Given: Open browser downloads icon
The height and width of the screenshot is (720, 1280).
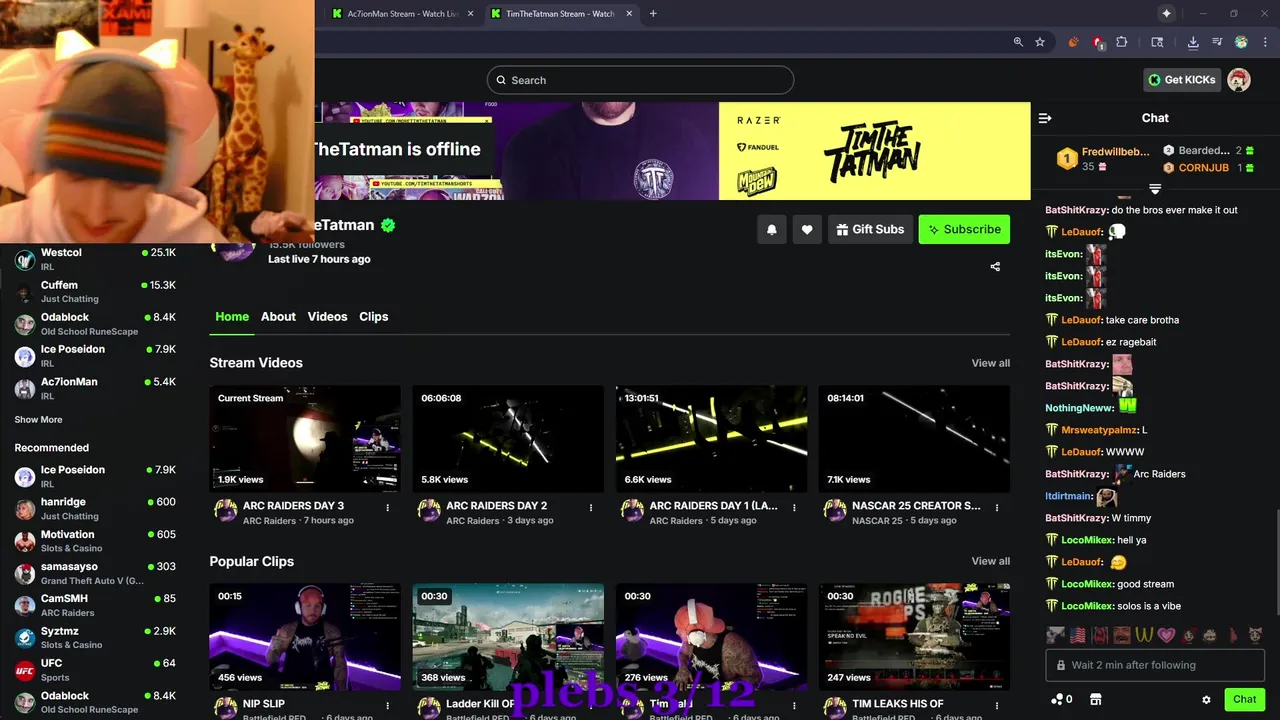Looking at the screenshot, I should [x=1193, y=42].
